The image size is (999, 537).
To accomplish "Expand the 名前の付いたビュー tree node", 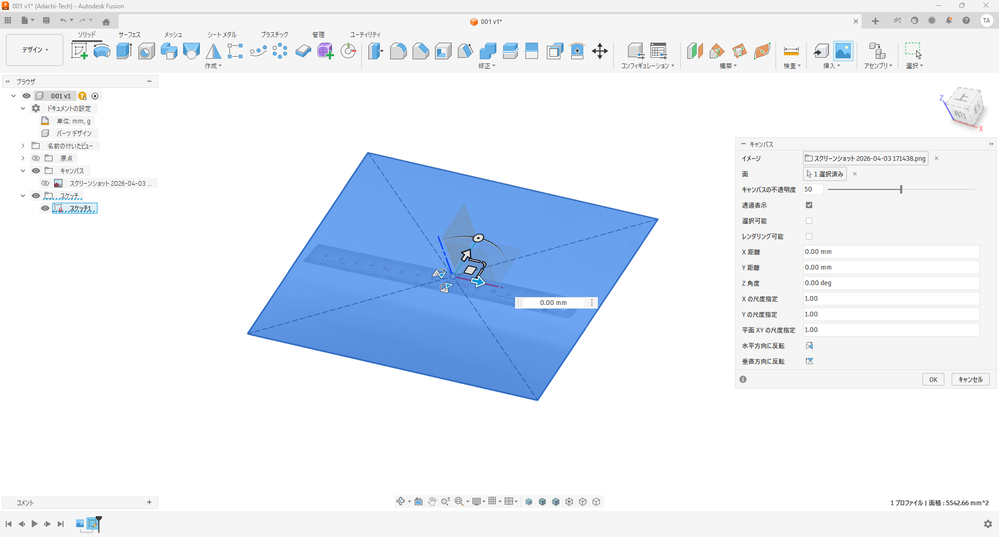I will click(23, 146).
